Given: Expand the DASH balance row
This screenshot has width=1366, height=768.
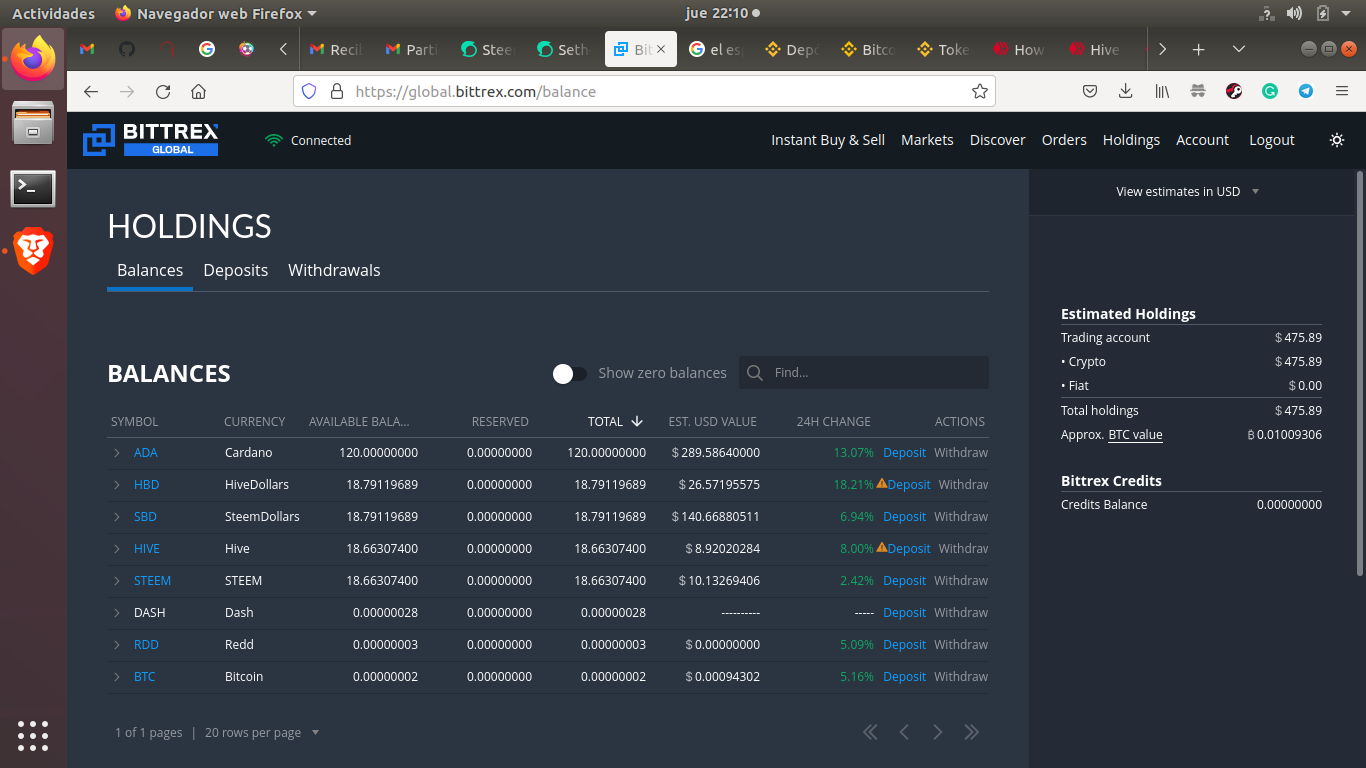Looking at the screenshot, I should click(x=117, y=613).
